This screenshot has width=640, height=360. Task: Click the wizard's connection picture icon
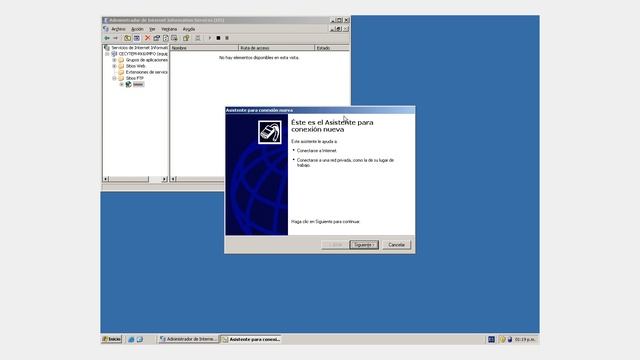coord(269,132)
